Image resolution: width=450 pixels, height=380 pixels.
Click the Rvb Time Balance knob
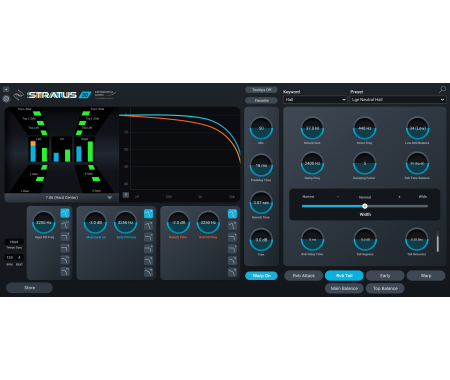click(x=417, y=163)
